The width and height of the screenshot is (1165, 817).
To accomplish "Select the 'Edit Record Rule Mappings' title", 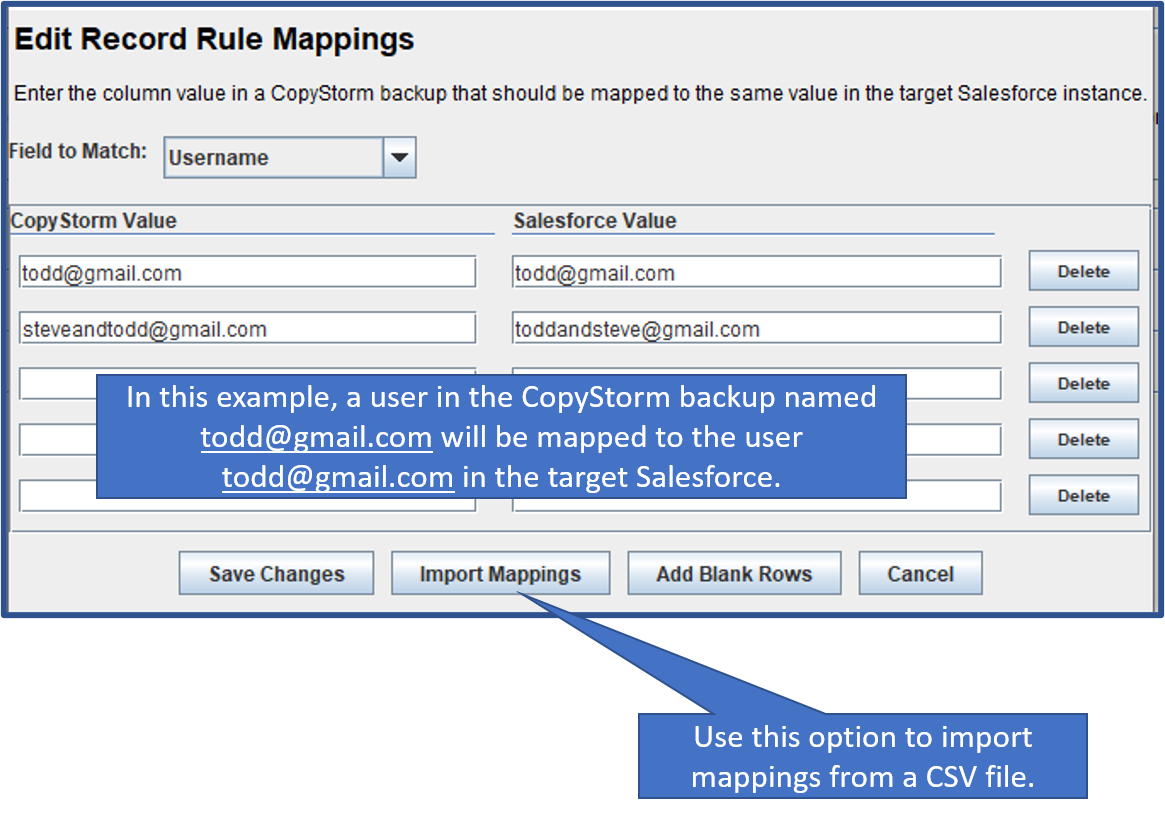I will point(214,39).
